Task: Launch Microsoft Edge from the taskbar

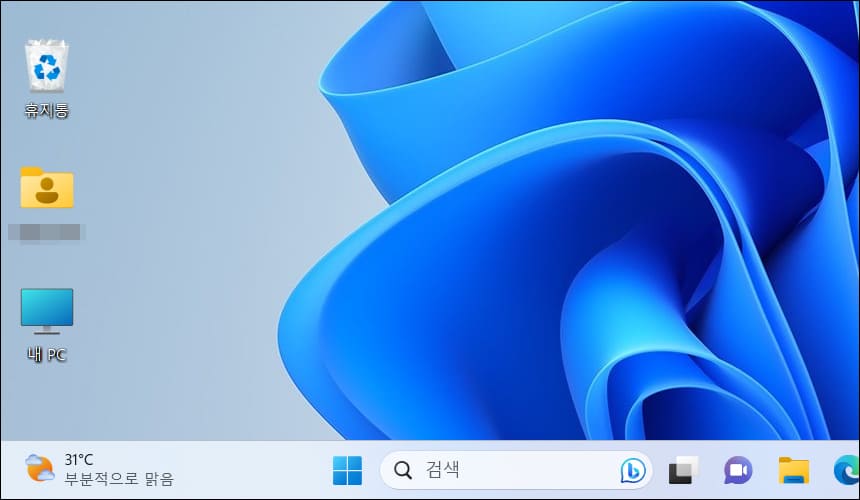Action: pos(846,470)
